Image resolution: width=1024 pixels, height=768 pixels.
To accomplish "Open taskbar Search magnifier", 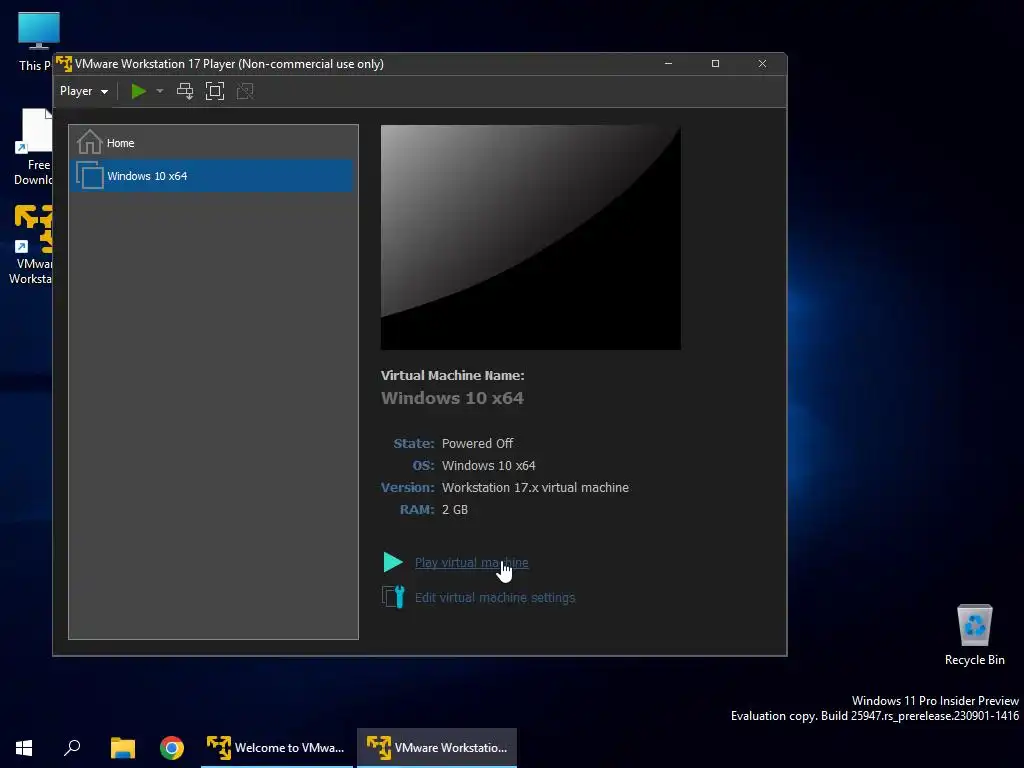I will pyautogui.click(x=72, y=748).
